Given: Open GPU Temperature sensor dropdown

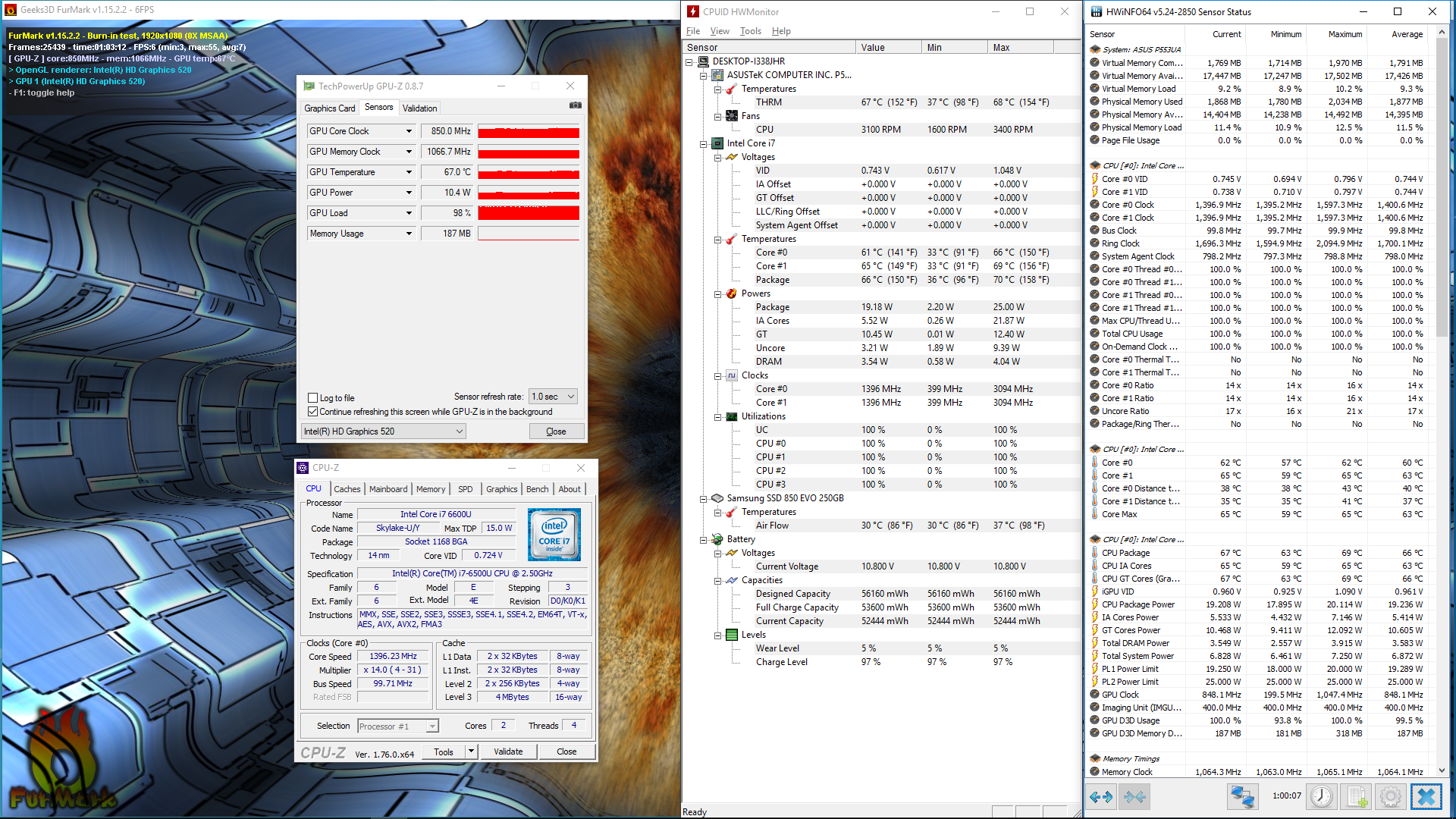Looking at the screenshot, I should (x=409, y=172).
